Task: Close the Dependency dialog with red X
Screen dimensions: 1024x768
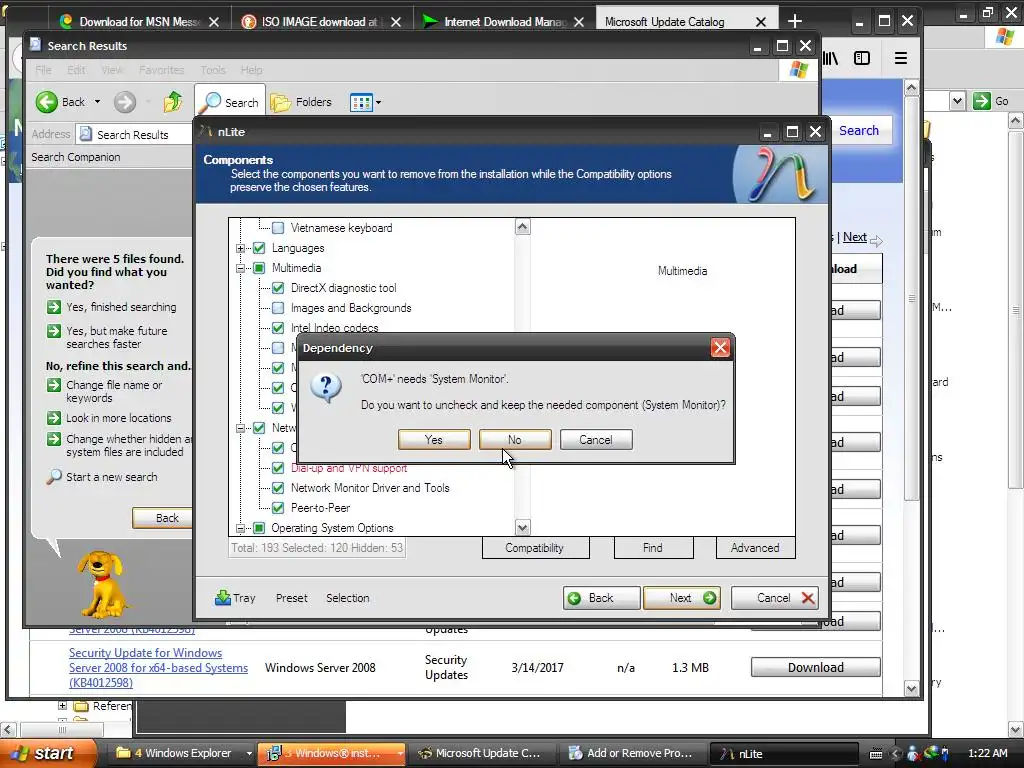Action: 720,347
